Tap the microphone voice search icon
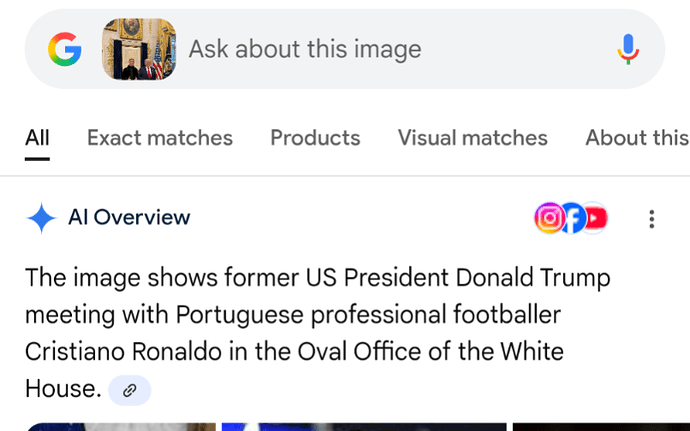 (628, 49)
